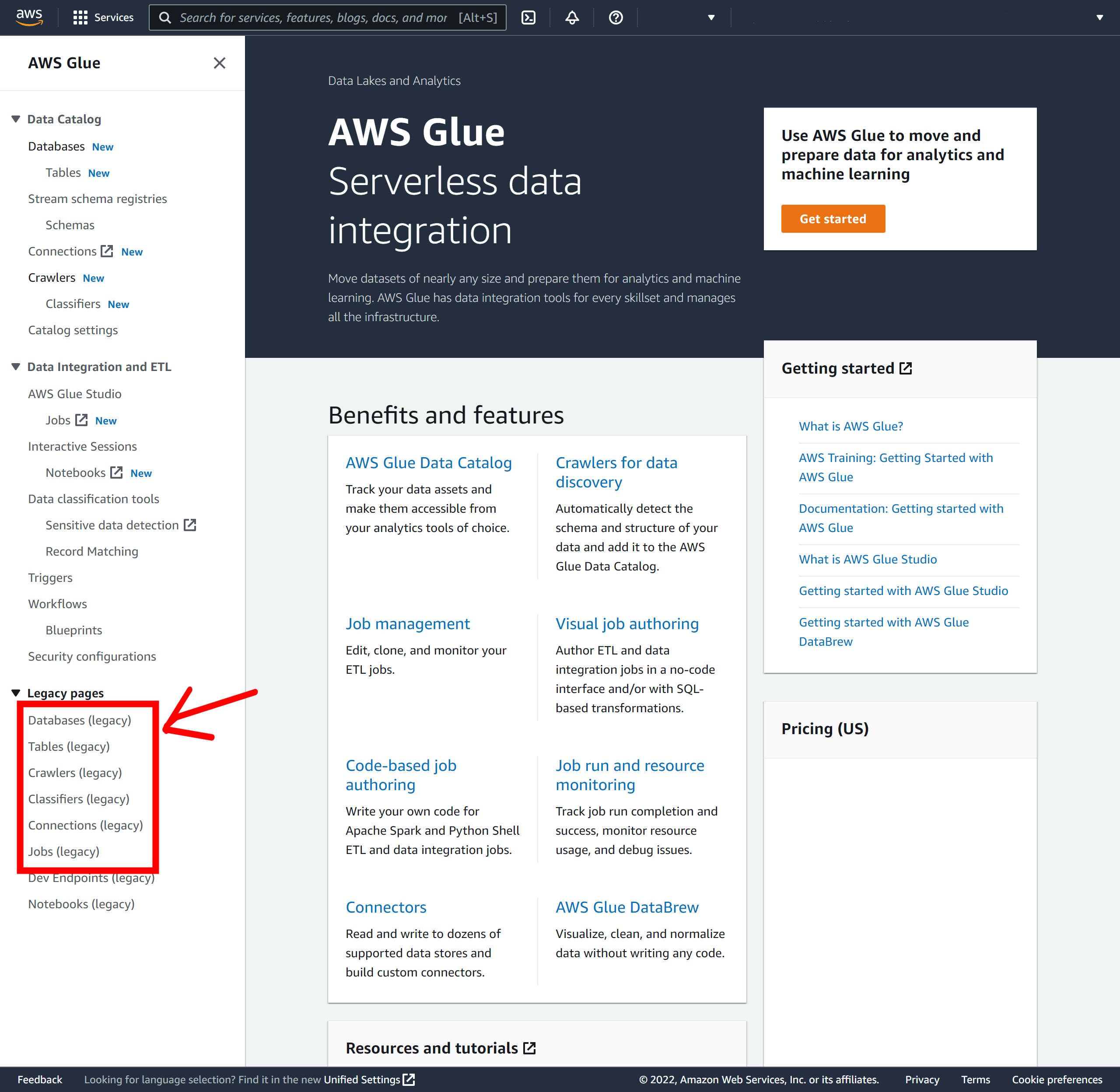
Task: Open Databases (legacy) page
Action: point(80,721)
